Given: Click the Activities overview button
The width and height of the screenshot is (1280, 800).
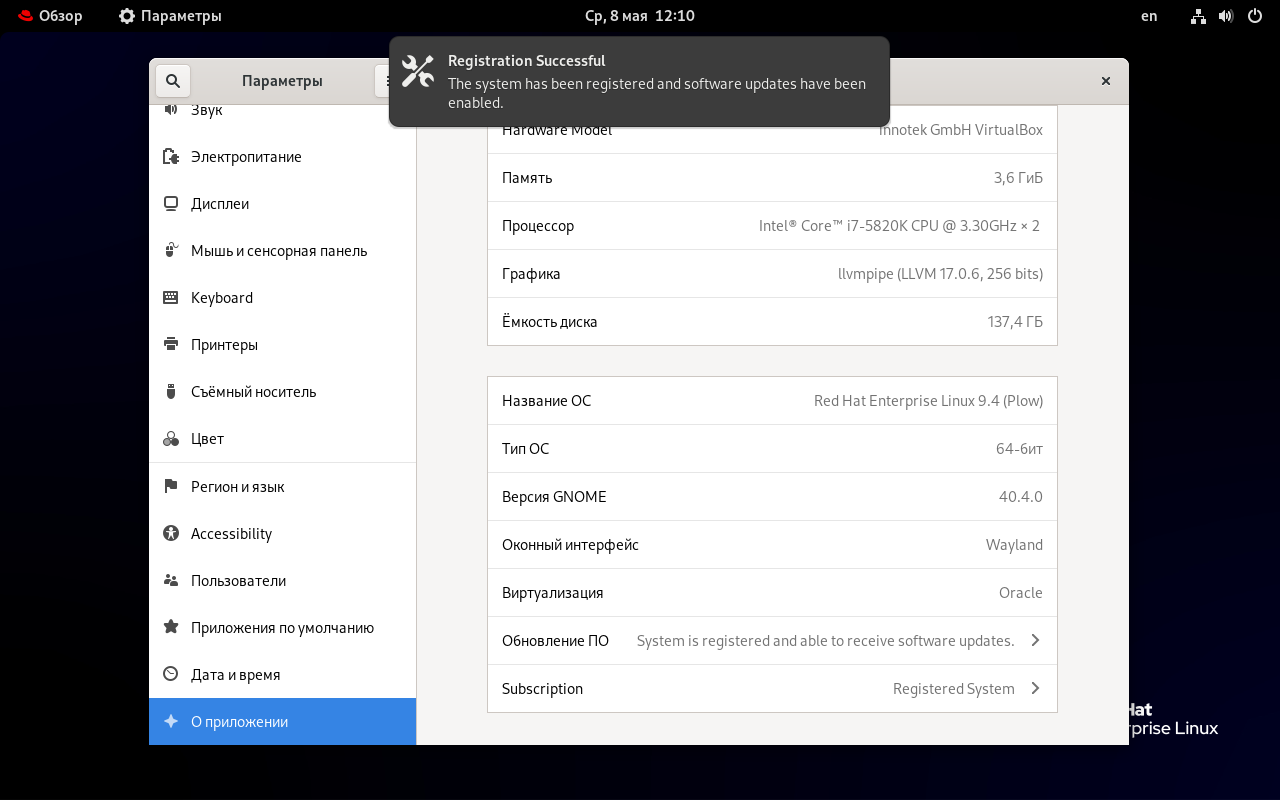Looking at the screenshot, I should (x=50, y=16).
